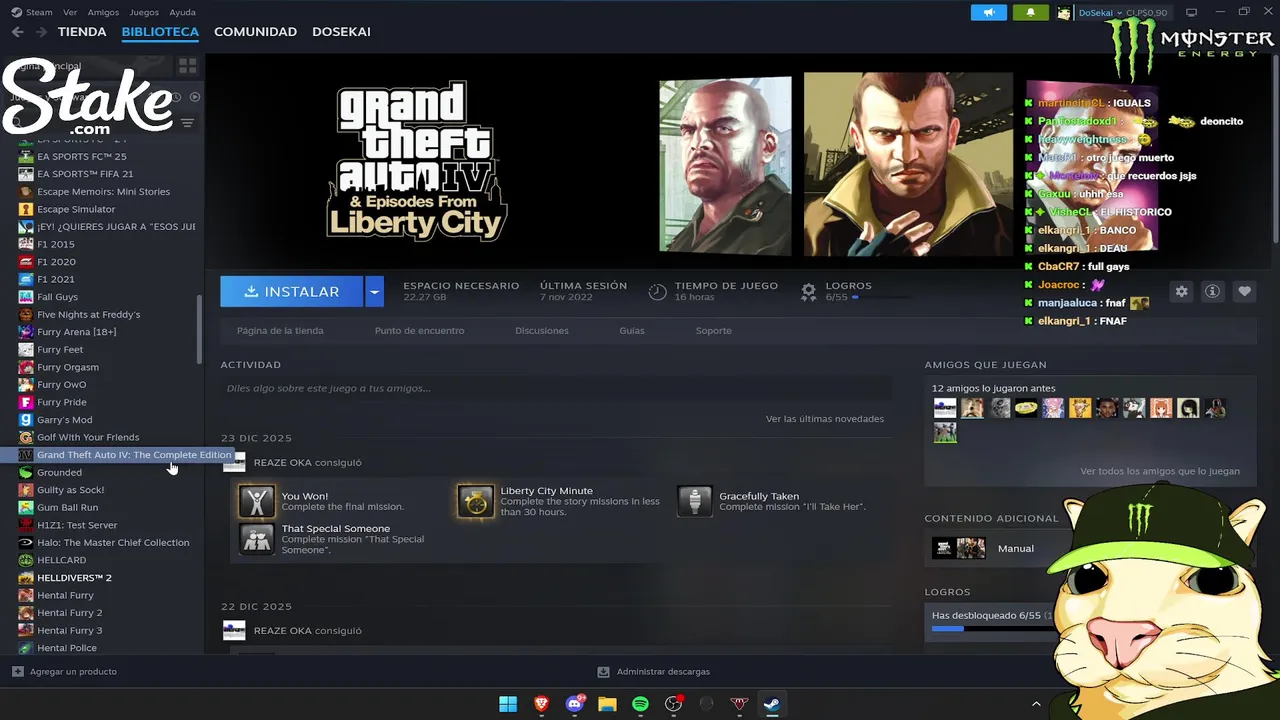Click the REAZE OKA entry under 23 DIC 2025
This screenshot has width=1280, height=720.
tap(307, 463)
